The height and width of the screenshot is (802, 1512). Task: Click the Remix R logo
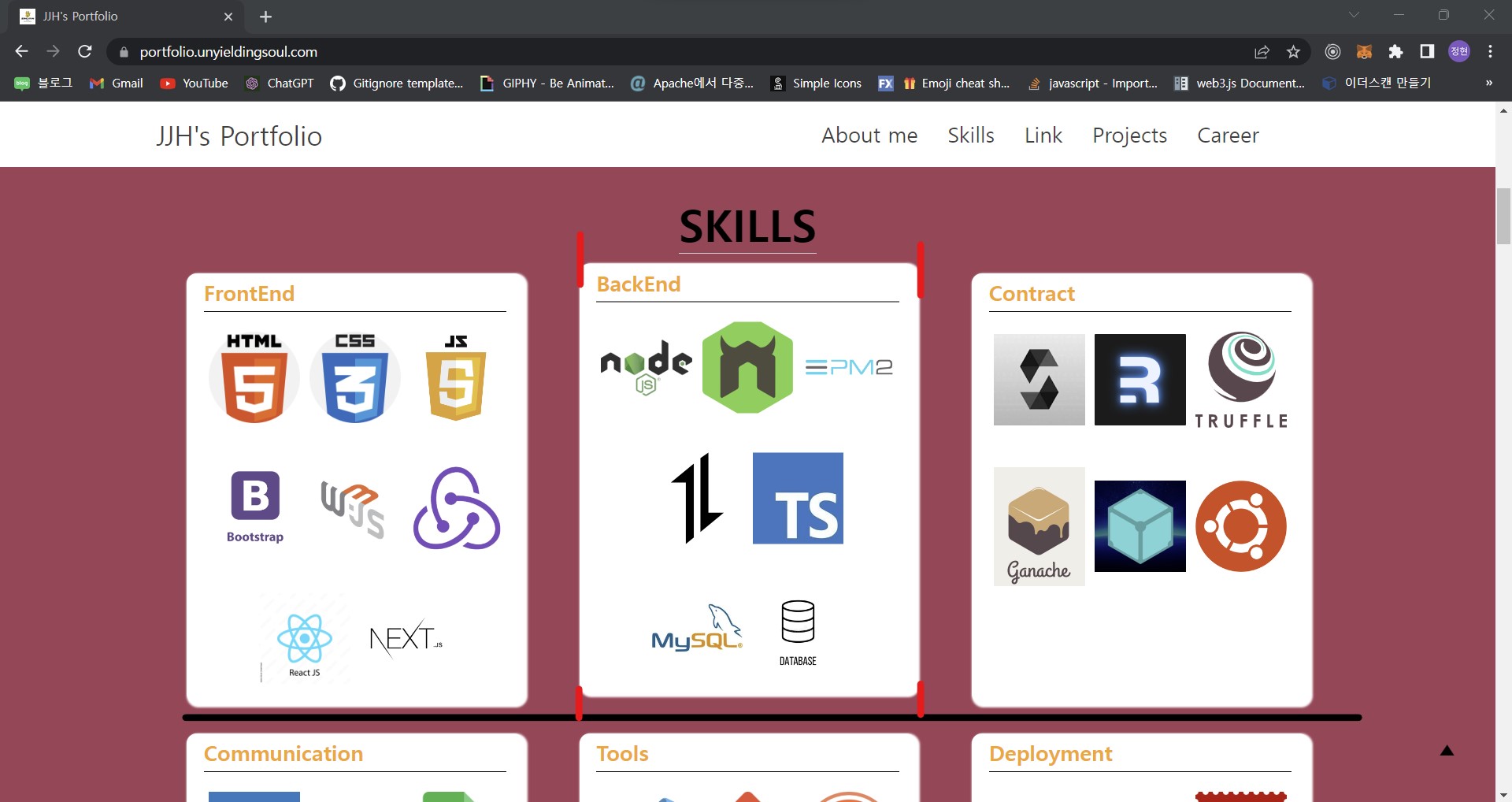[1140, 380]
